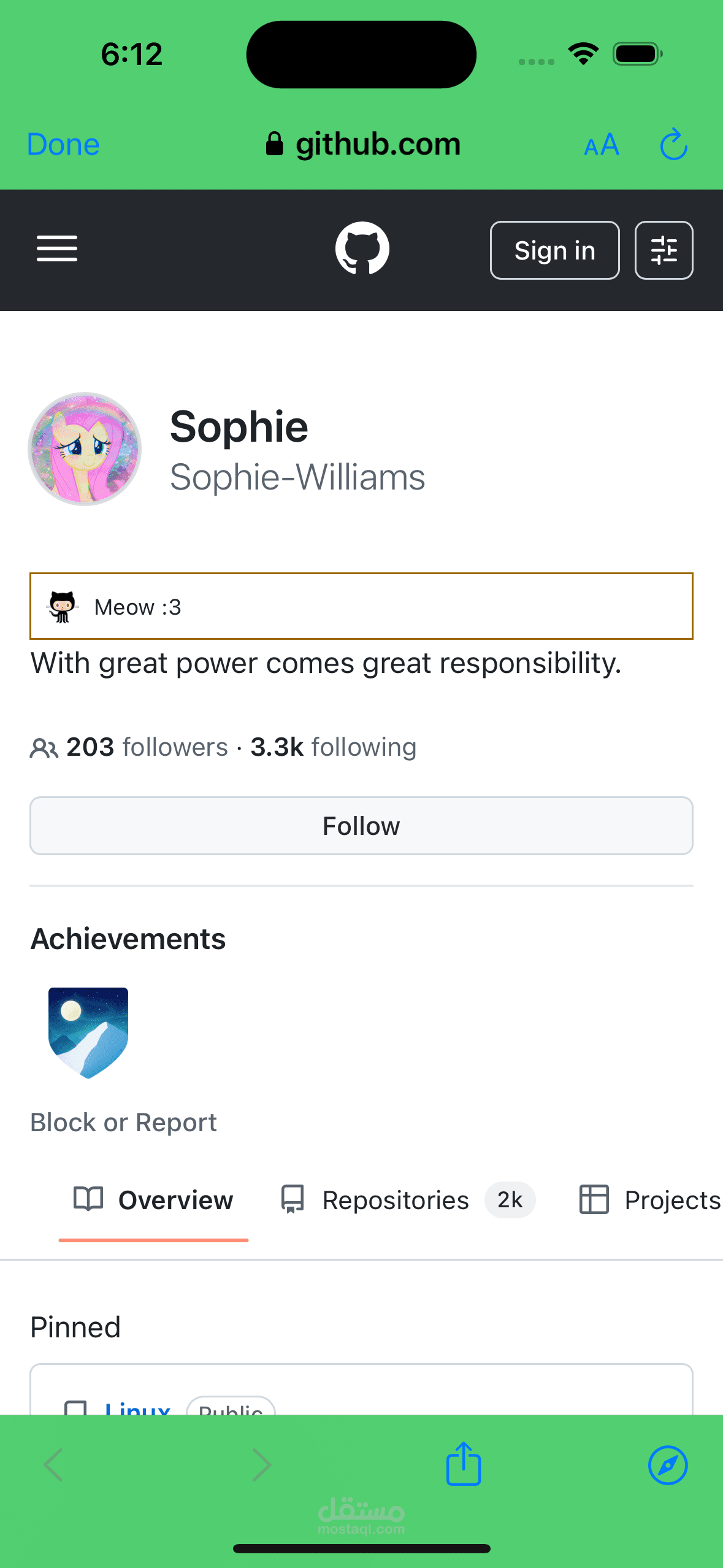
Task: Switch to the Projects tab
Action: [x=651, y=1200]
